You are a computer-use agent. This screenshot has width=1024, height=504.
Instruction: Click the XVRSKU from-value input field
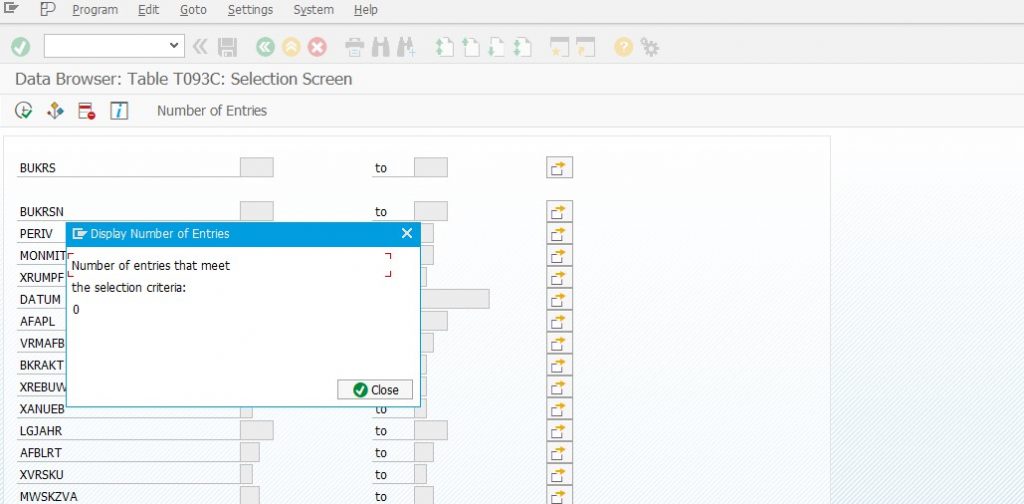point(246,474)
